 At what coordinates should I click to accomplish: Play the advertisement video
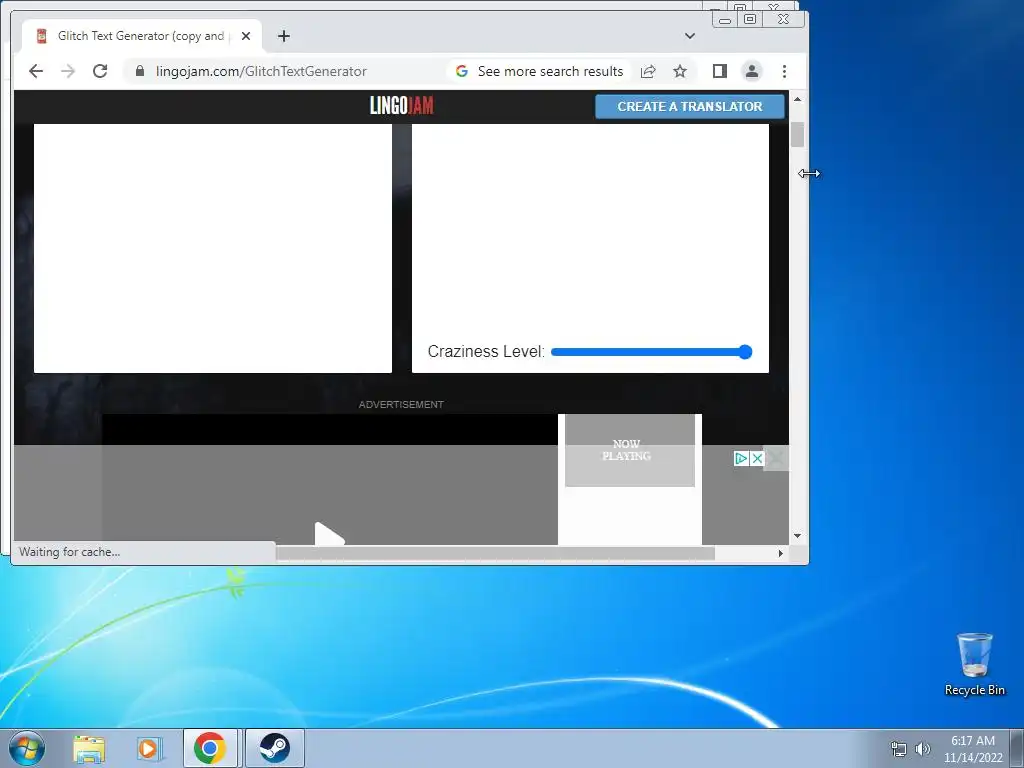[x=329, y=534]
